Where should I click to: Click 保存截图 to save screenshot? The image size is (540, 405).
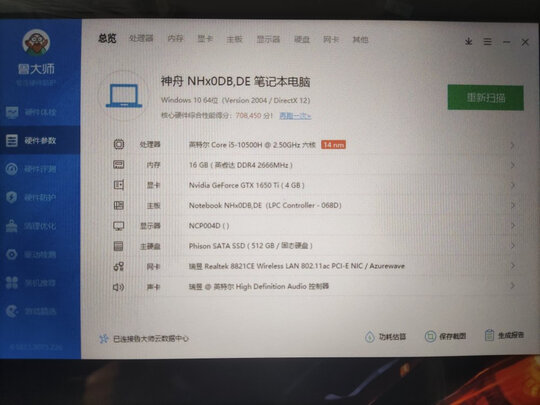[x=446, y=336]
